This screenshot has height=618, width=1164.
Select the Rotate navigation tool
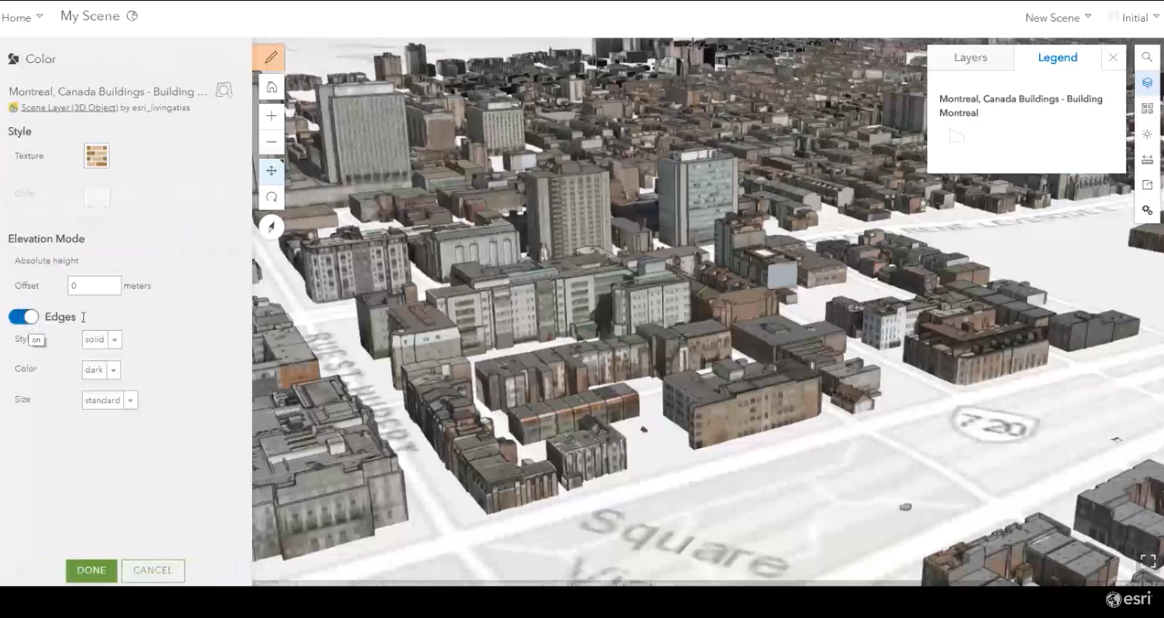click(270, 197)
